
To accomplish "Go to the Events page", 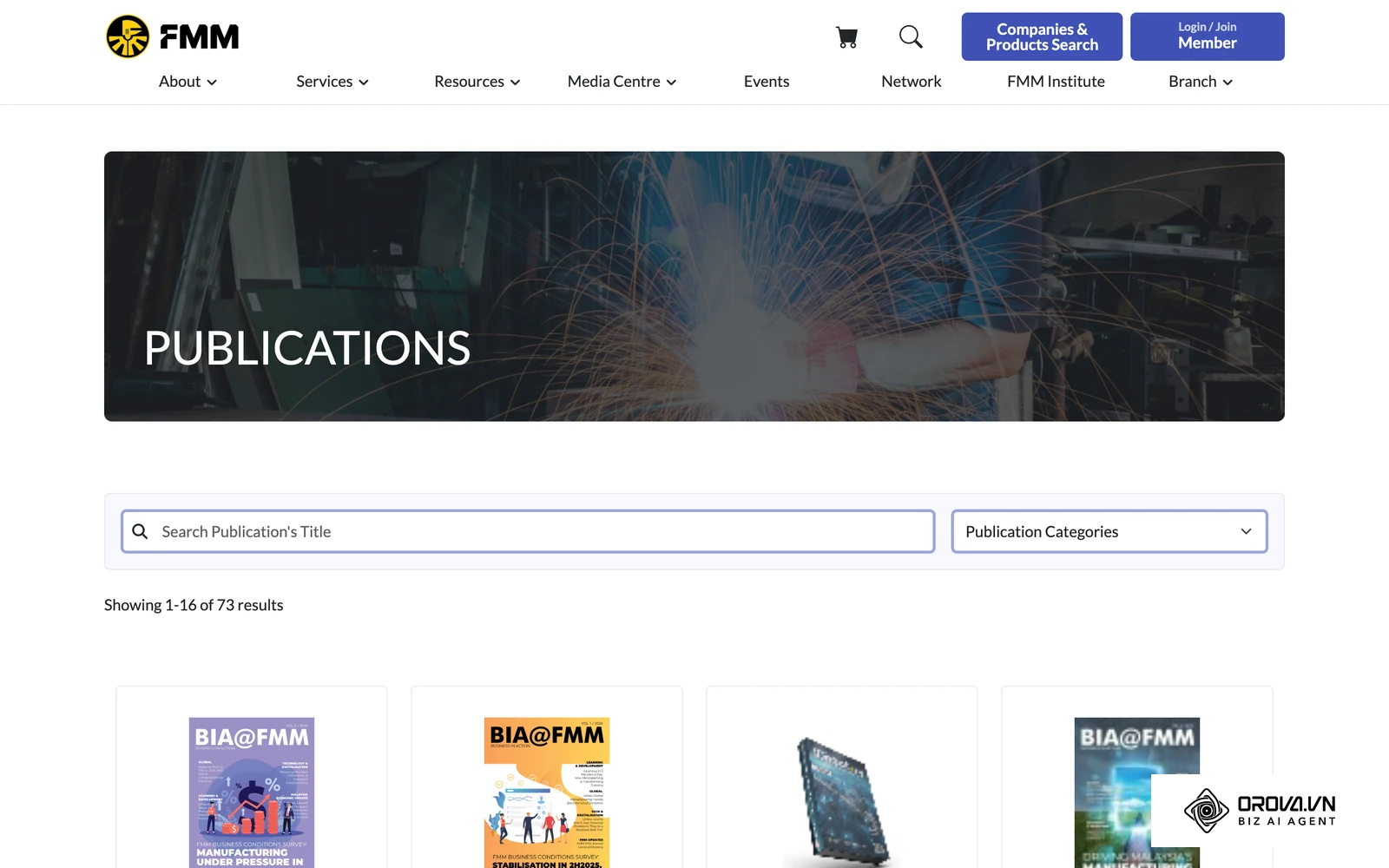I will 767,82.
